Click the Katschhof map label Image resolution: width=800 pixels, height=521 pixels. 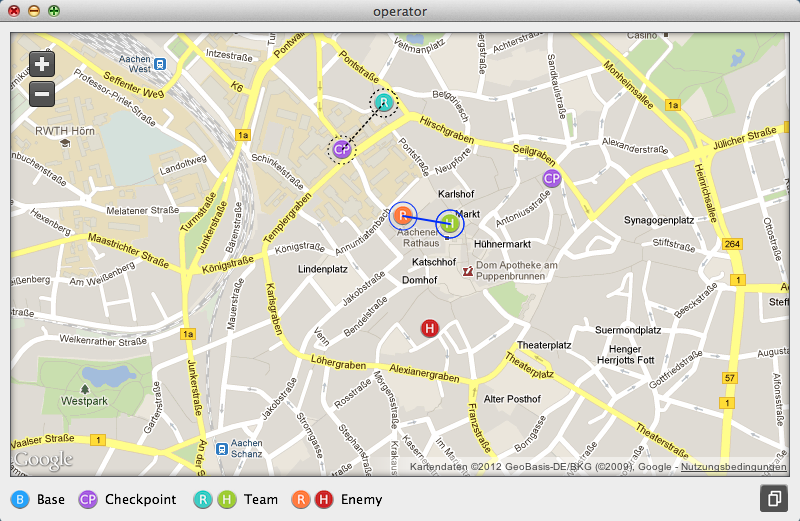434,262
